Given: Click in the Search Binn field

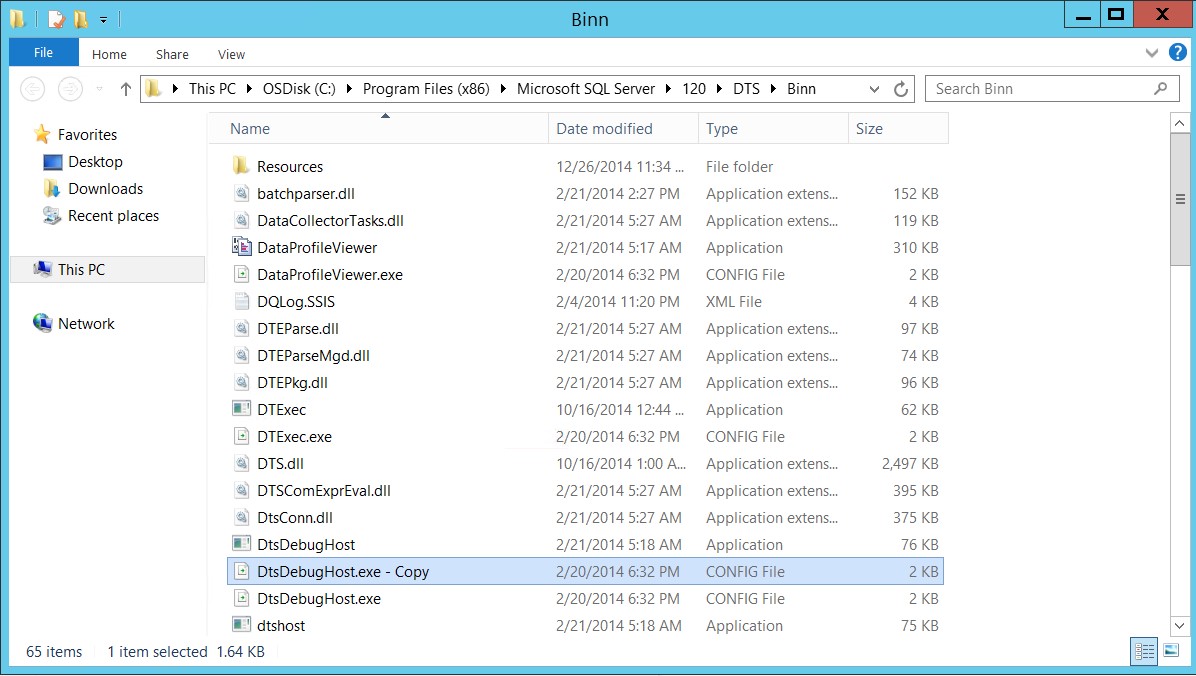Looking at the screenshot, I should click(1040, 89).
